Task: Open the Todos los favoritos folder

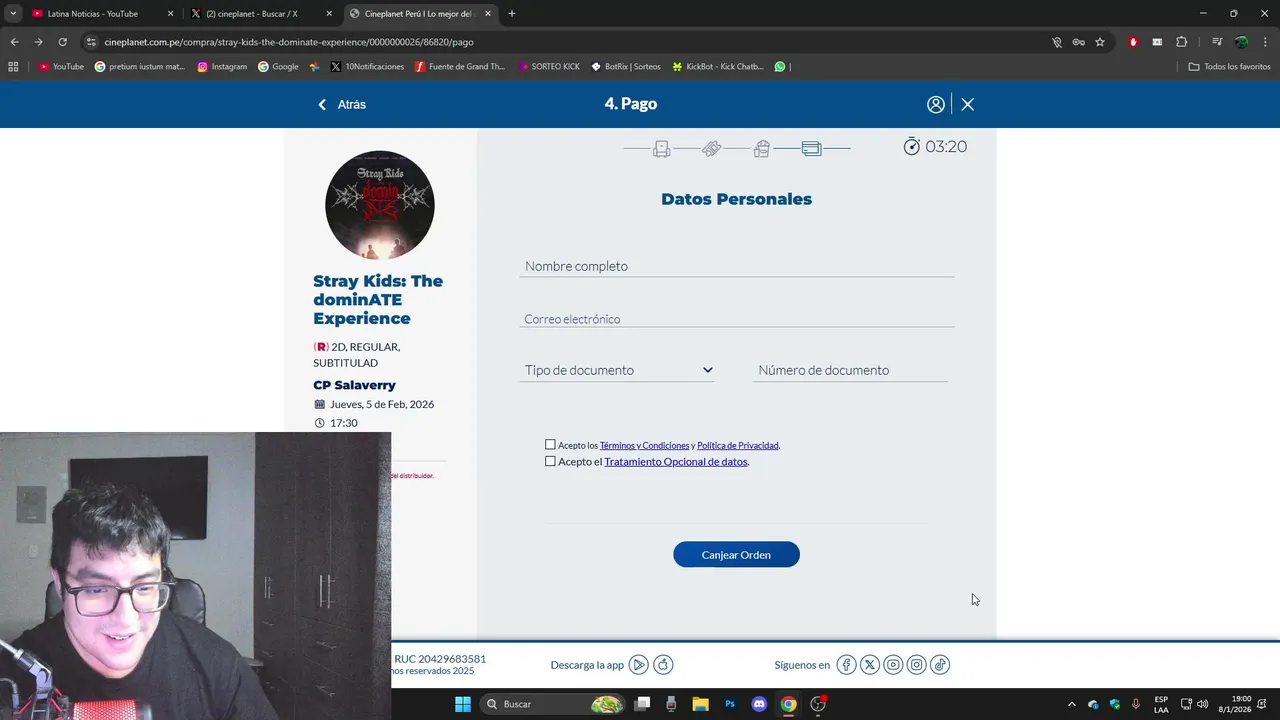Action: tap(1230, 67)
